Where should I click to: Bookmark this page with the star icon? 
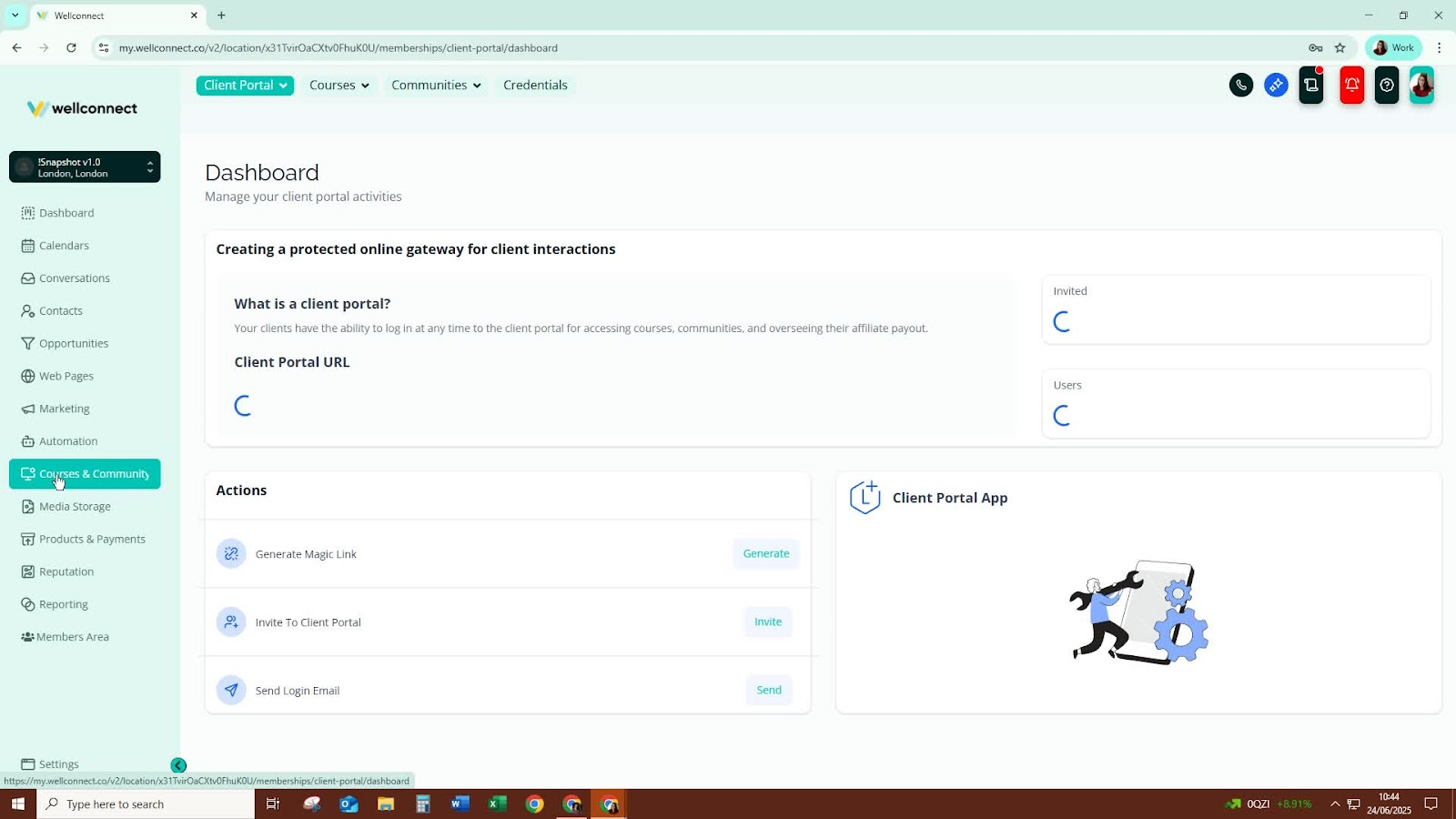coord(1340,48)
